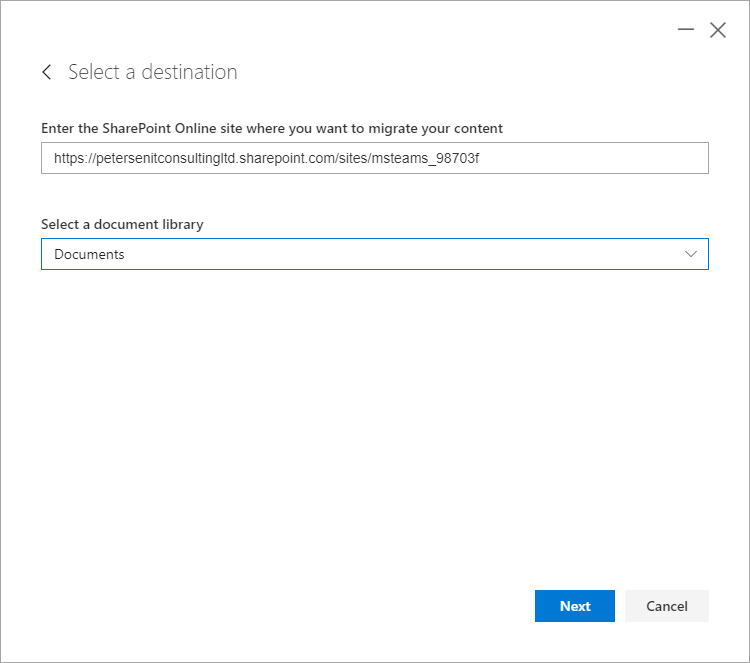750x663 pixels.
Task: Click the 'https://' beginning of the site address
Action: coord(75,158)
